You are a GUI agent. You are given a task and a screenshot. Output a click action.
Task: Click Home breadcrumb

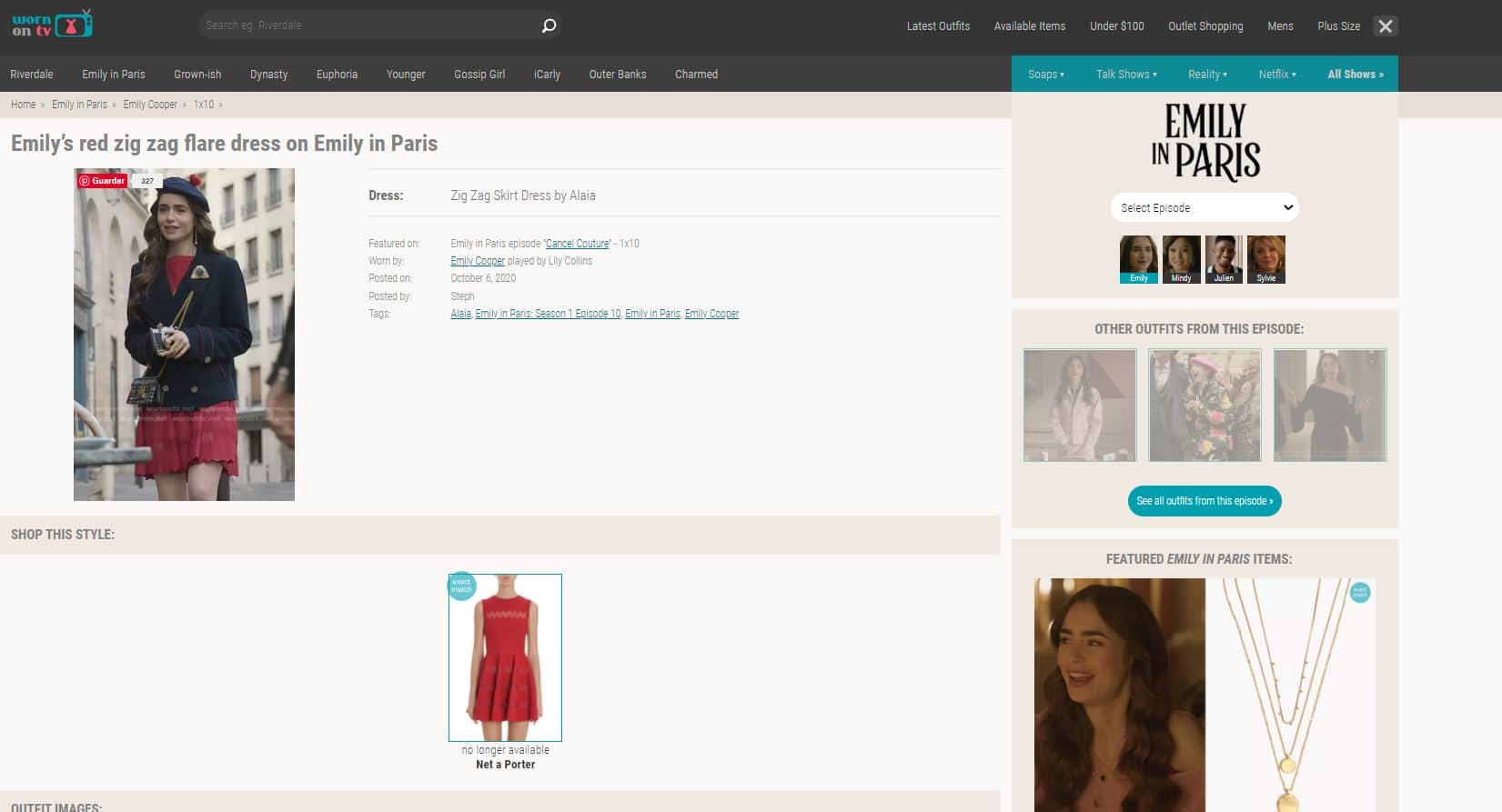click(x=23, y=105)
